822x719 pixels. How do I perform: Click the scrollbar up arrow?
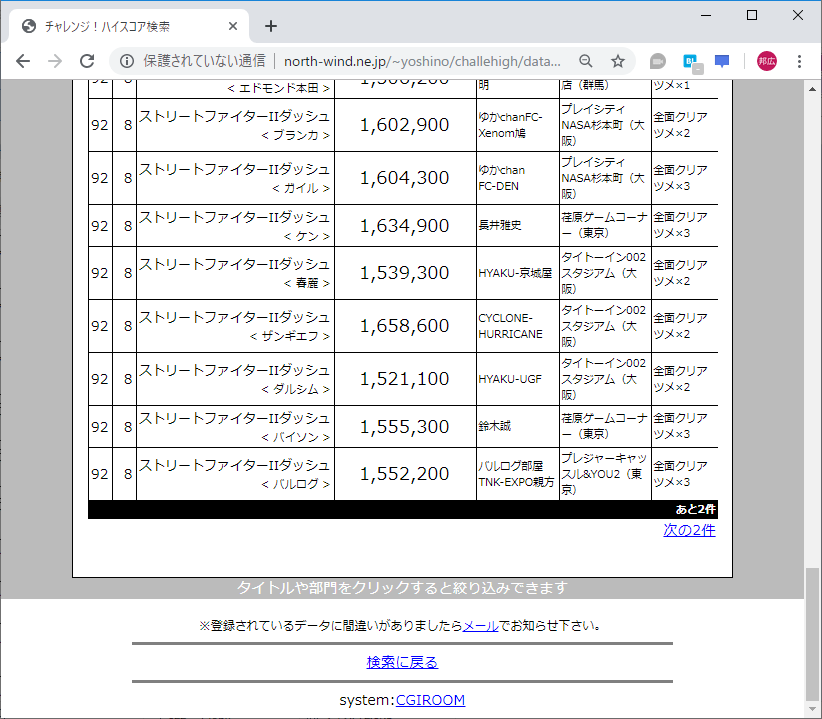coord(812,89)
